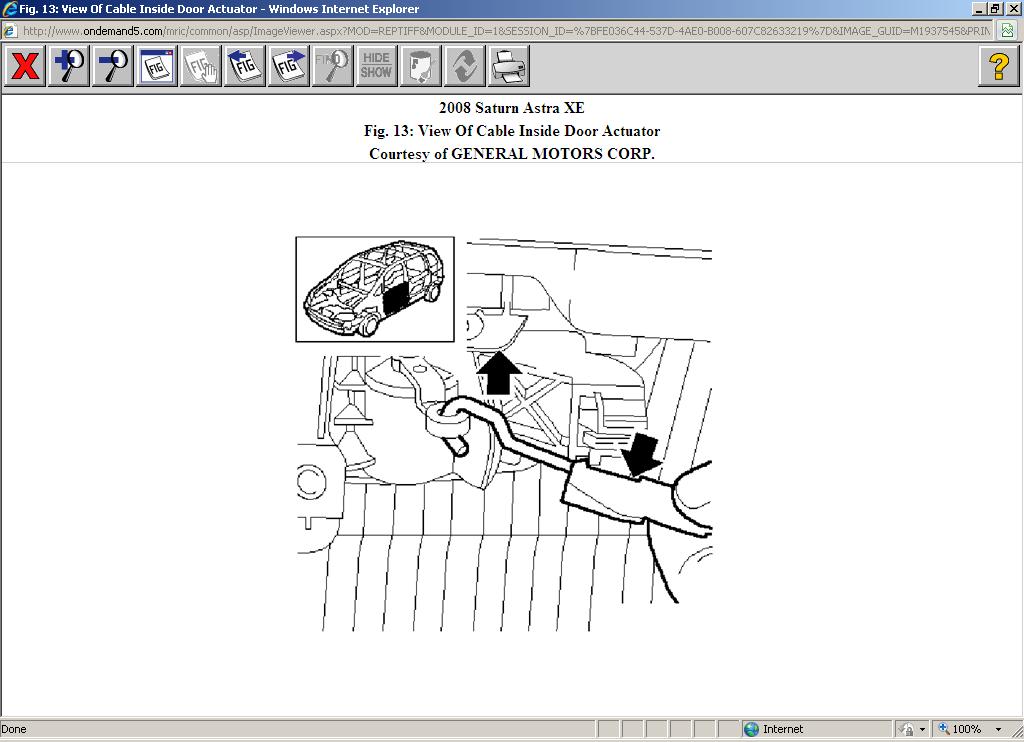Click the Internet Explorer title bar icon
This screenshot has height=742, width=1024.
8,8
